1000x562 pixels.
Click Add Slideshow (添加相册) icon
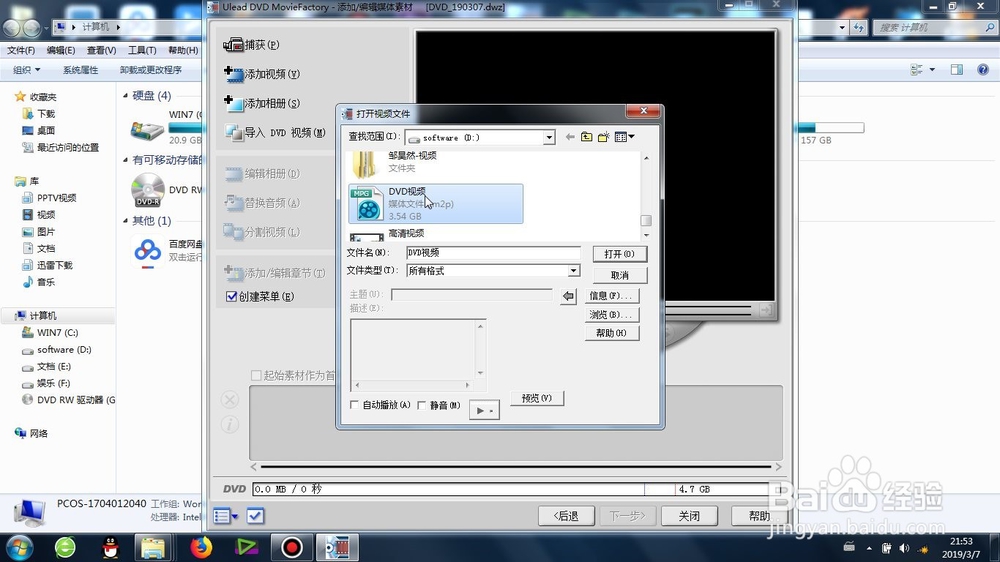tap(233, 103)
